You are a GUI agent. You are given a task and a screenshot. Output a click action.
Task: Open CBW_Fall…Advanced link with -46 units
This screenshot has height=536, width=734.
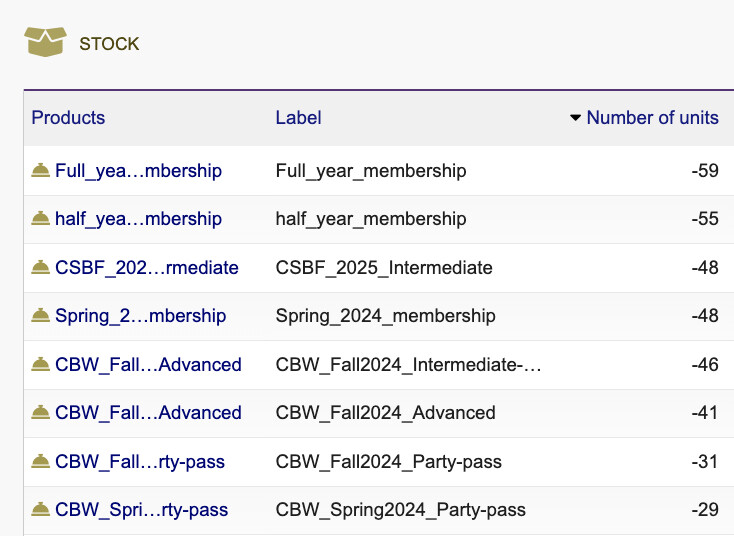[x=148, y=365]
